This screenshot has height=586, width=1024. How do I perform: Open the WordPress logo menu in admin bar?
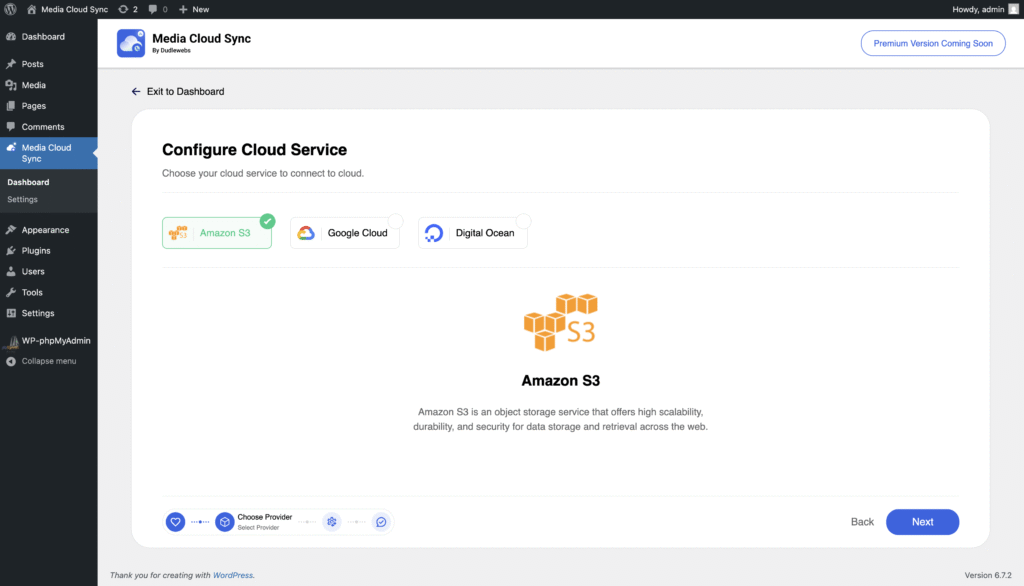(x=10, y=9)
